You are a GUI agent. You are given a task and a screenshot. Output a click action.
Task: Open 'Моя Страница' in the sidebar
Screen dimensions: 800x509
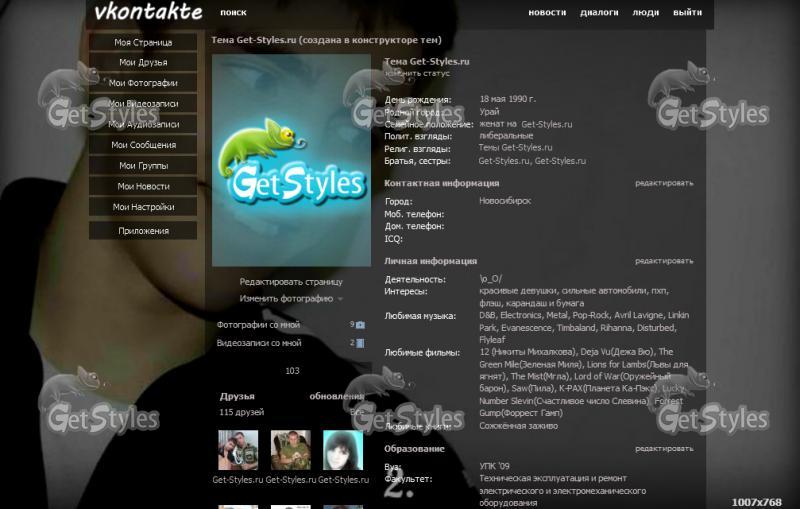click(x=143, y=42)
